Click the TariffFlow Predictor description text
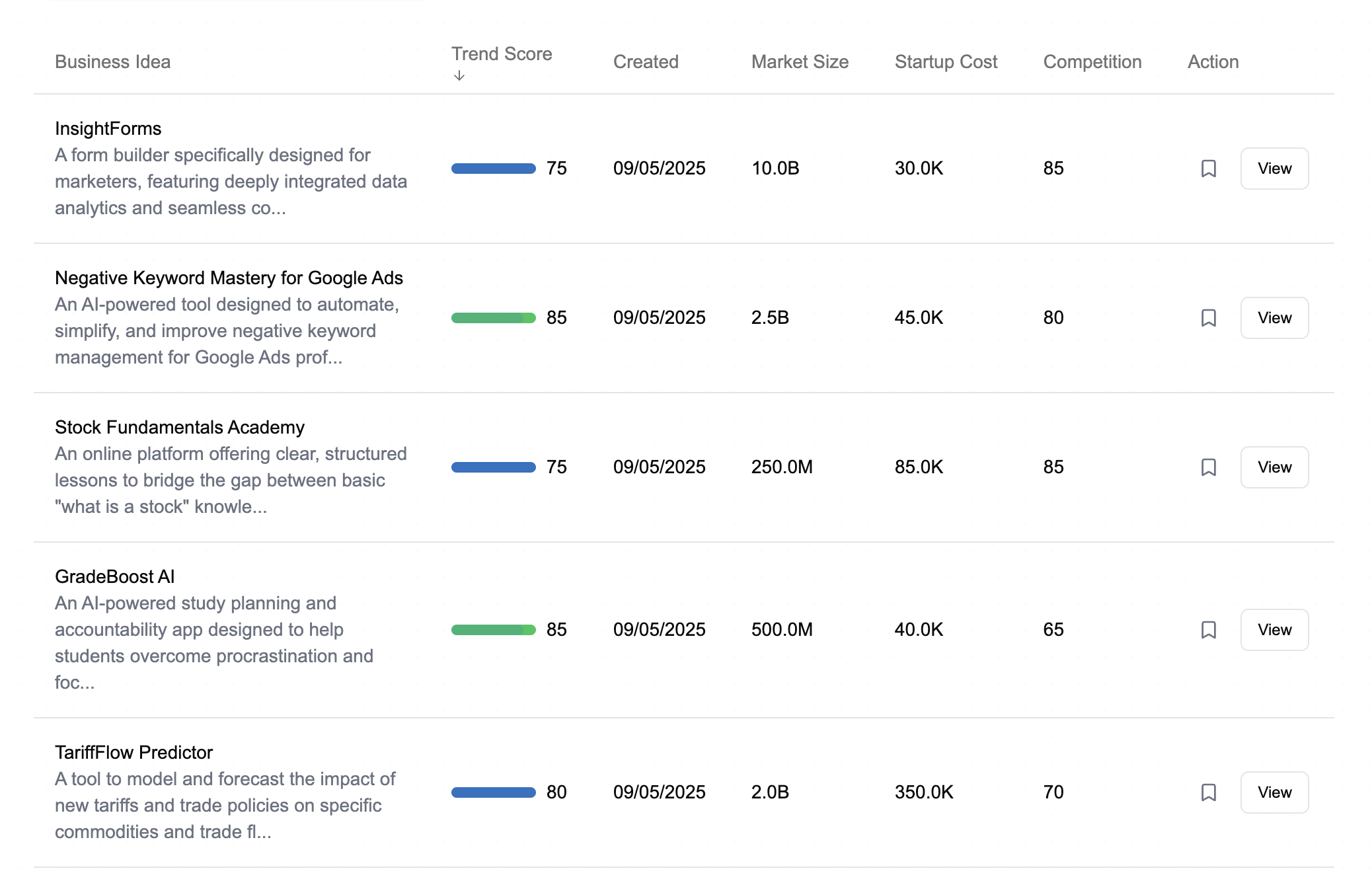This screenshot has width=1372, height=887. [x=225, y=806]
